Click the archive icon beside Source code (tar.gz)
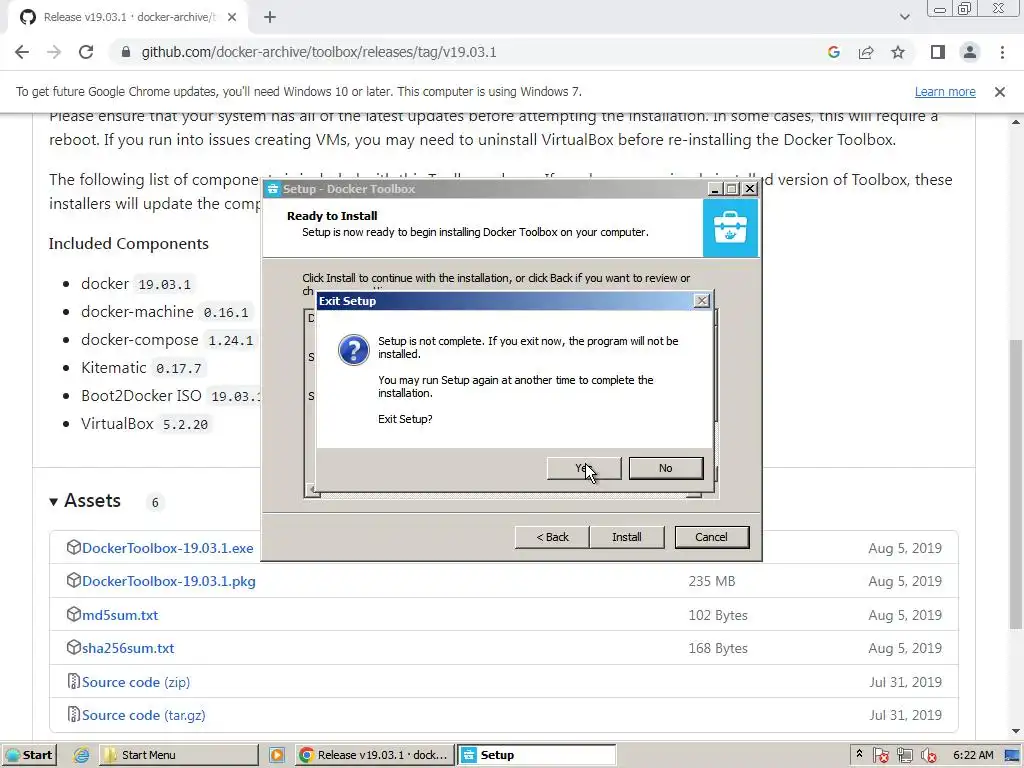 tap(74, 715)
